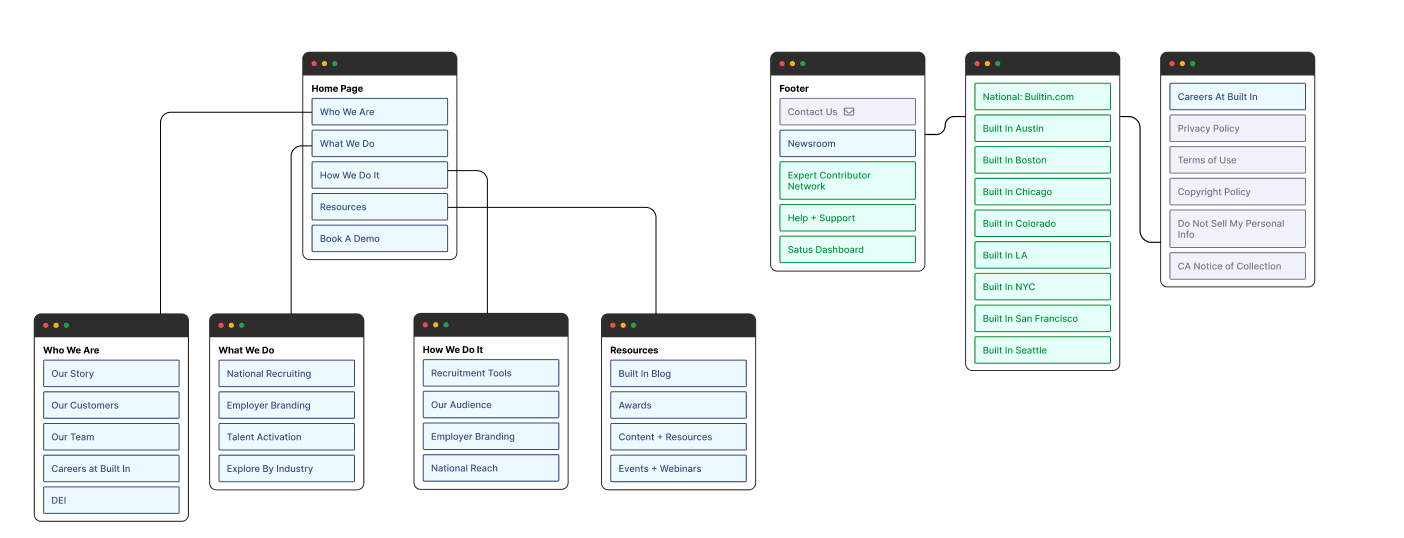Viewport: 1404px width, 538px height.
Task: Click the Content + Resources box
Action: point(679,437)
